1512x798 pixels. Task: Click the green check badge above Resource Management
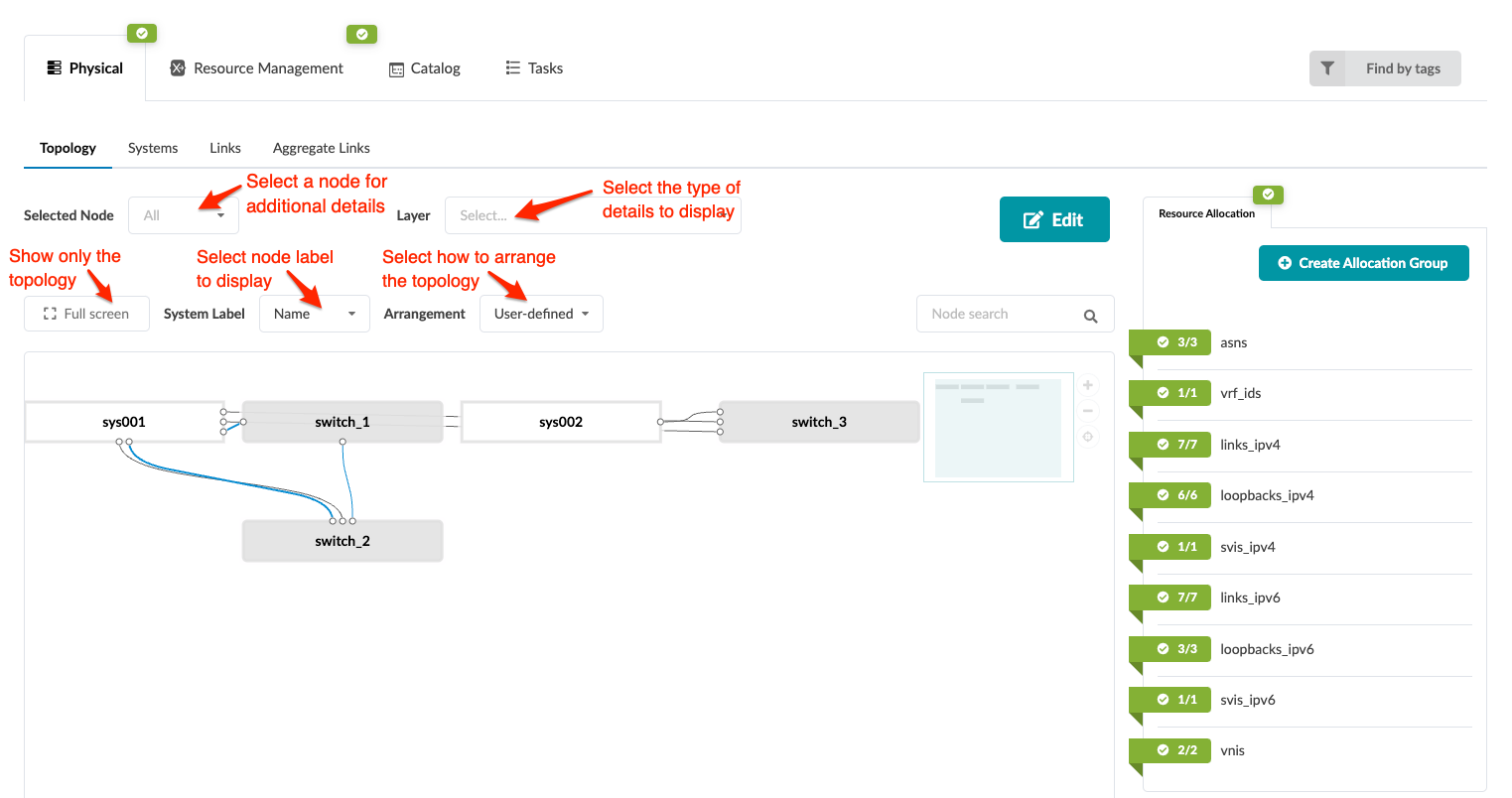361,35
